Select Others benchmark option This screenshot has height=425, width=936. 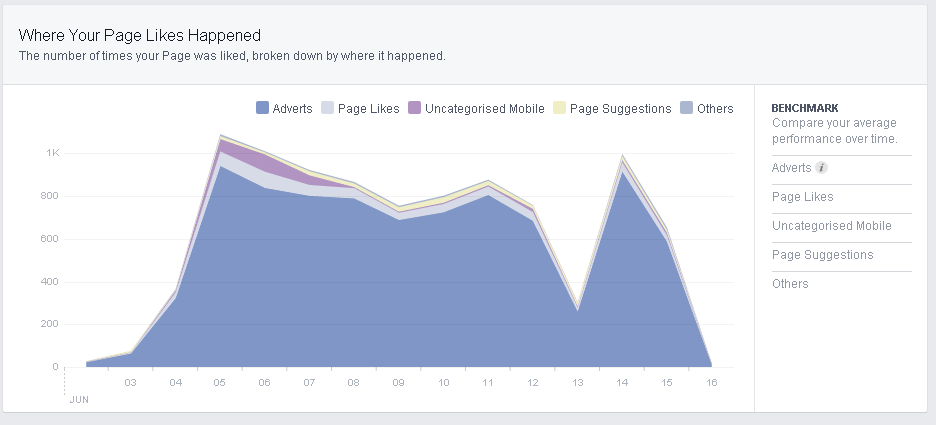pos(790,284)
